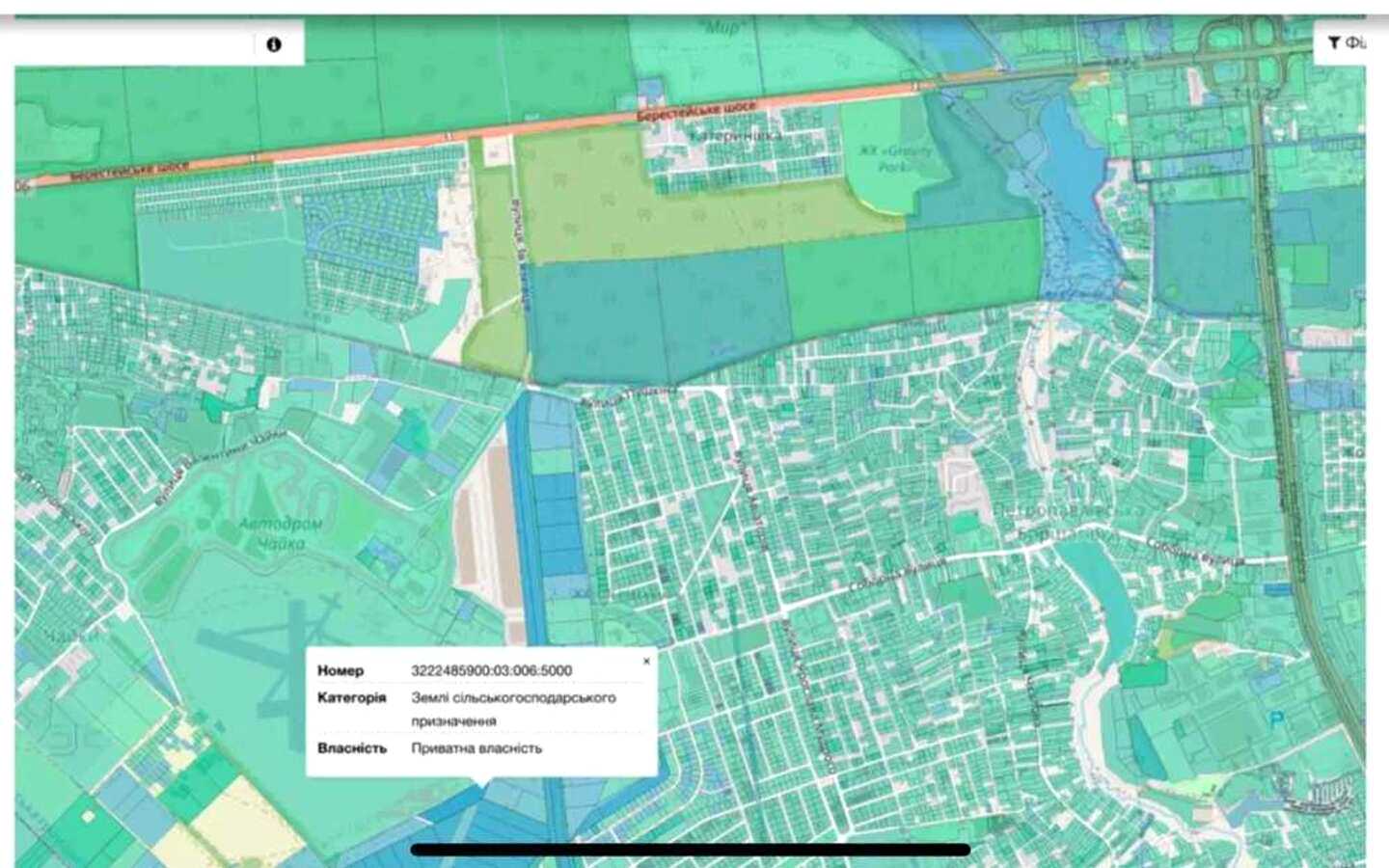Select the Категорія row in popup
Viewport: 1389px width, 868px height.
point(481,709)
